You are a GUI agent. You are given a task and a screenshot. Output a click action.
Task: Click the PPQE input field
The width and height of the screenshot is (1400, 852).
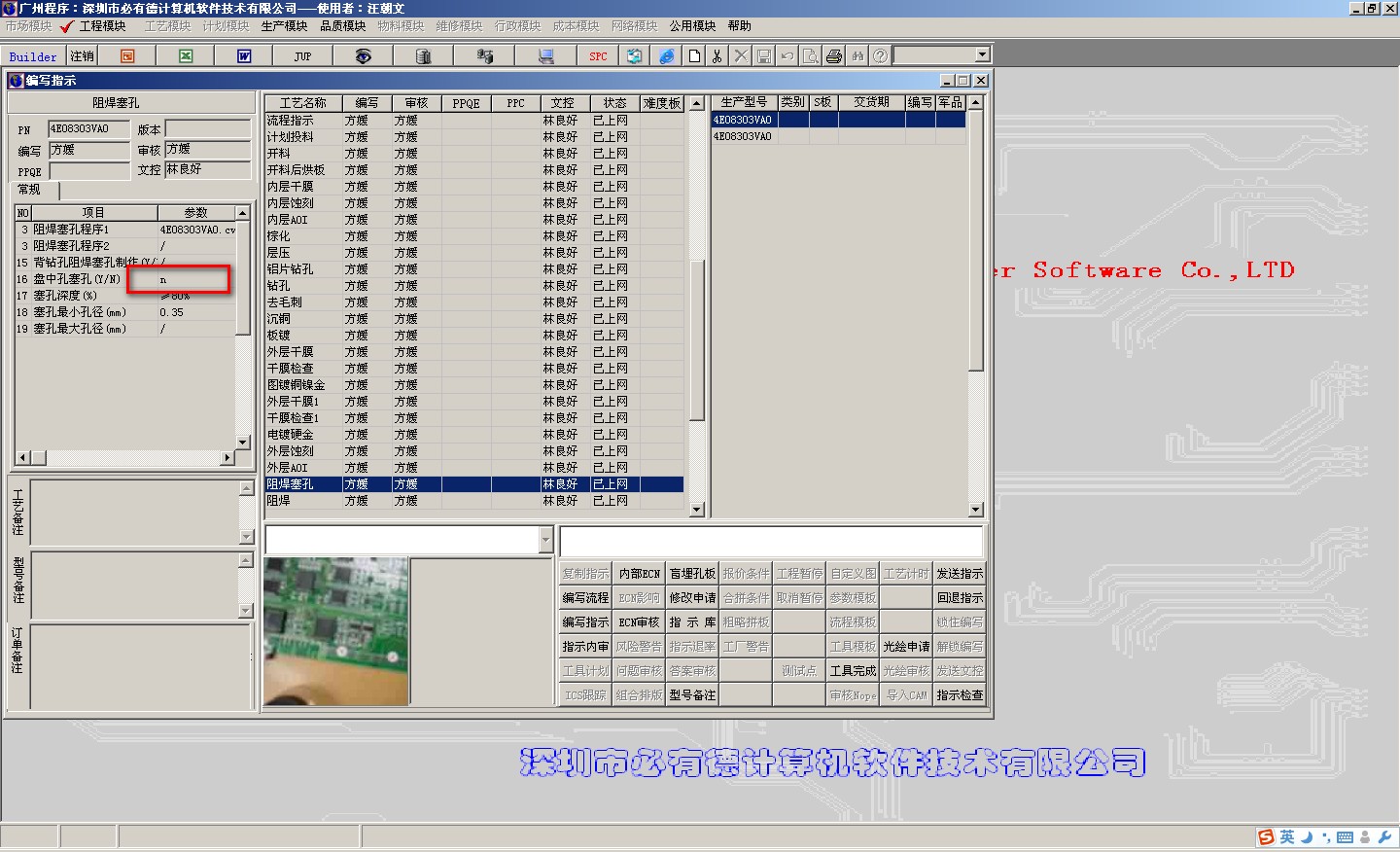pos(88,171)
